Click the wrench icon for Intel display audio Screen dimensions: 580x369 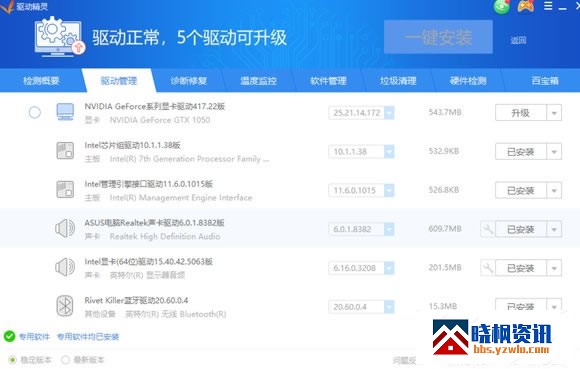pos(488,268)
